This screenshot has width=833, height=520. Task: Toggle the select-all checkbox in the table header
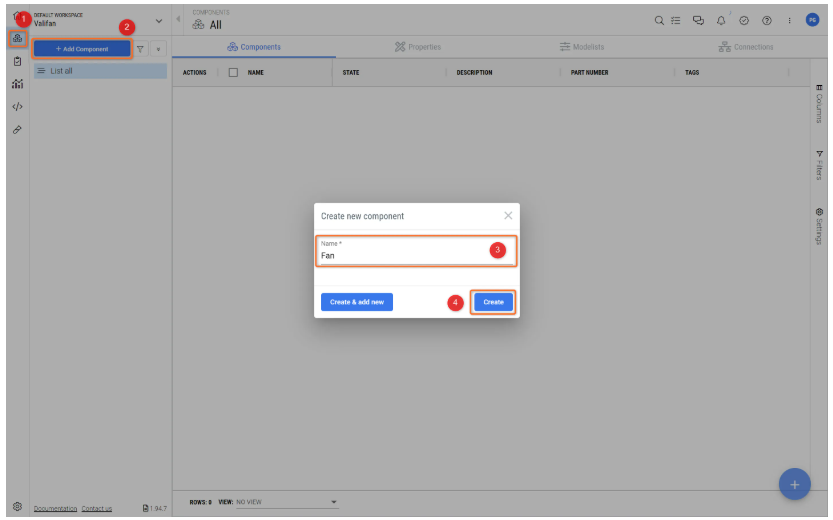[x=233, y=72]
